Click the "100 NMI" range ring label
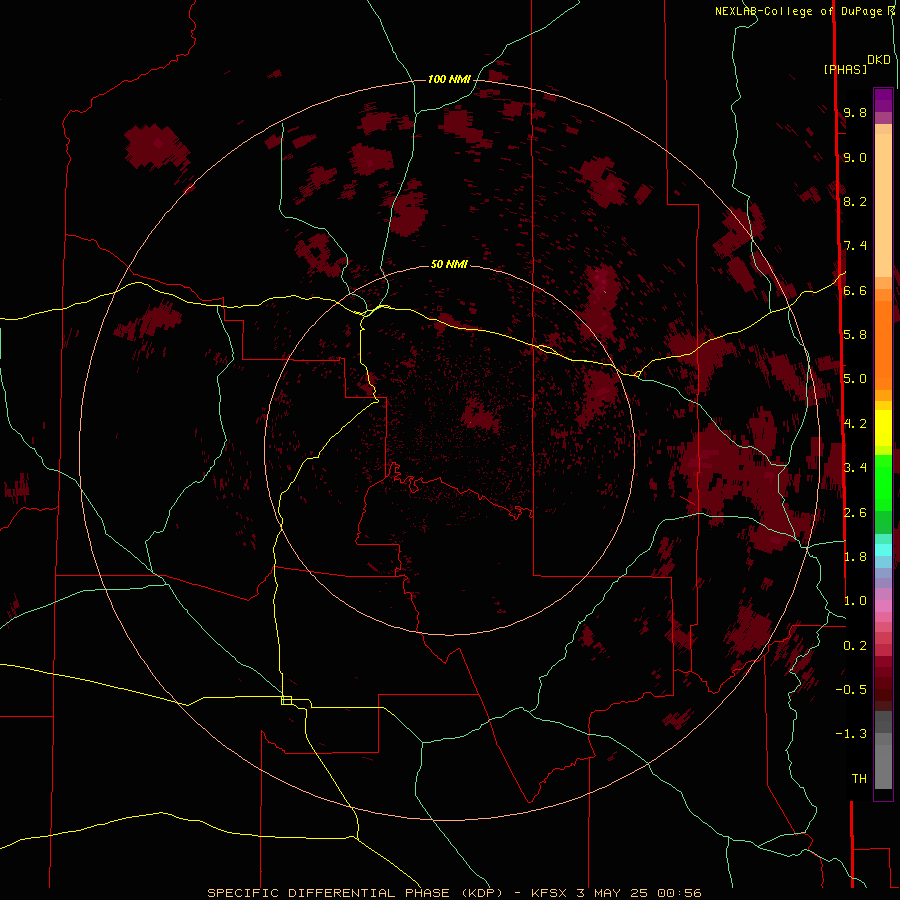 point(449,79)
